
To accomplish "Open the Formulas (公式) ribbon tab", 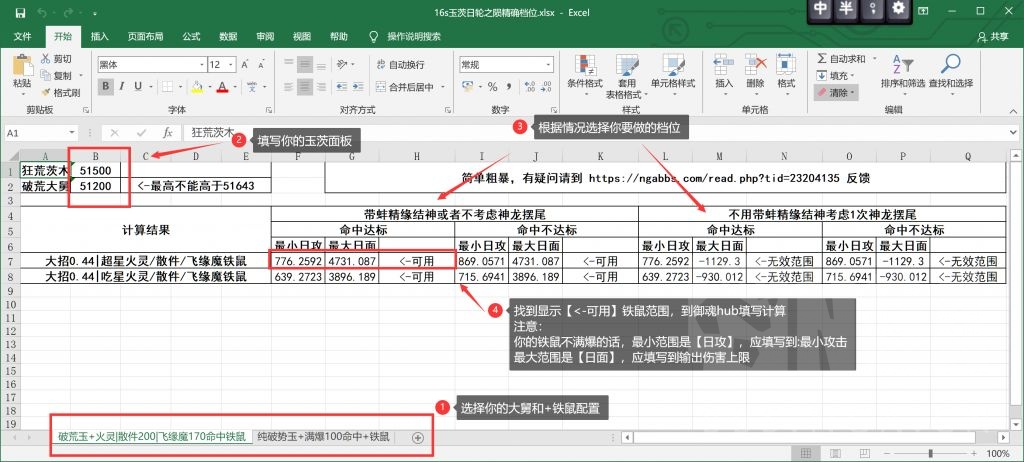I will pyautogui.click(x=191, y=36).
